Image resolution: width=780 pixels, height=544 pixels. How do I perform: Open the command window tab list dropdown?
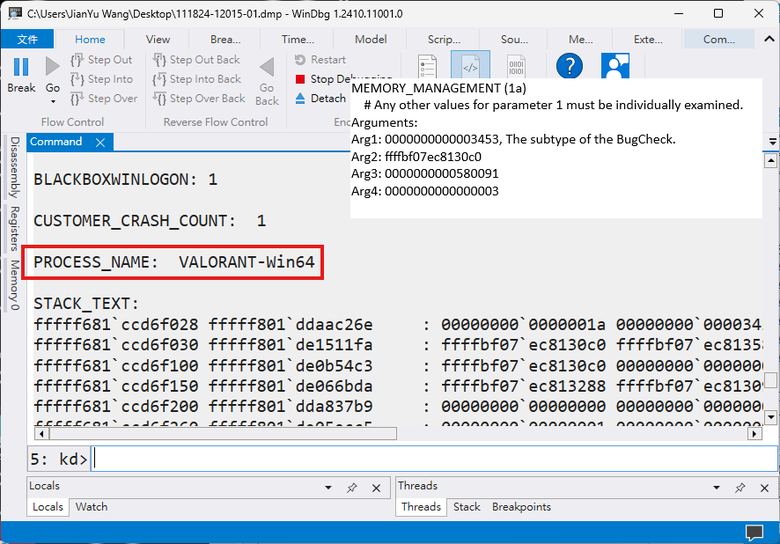773,142
